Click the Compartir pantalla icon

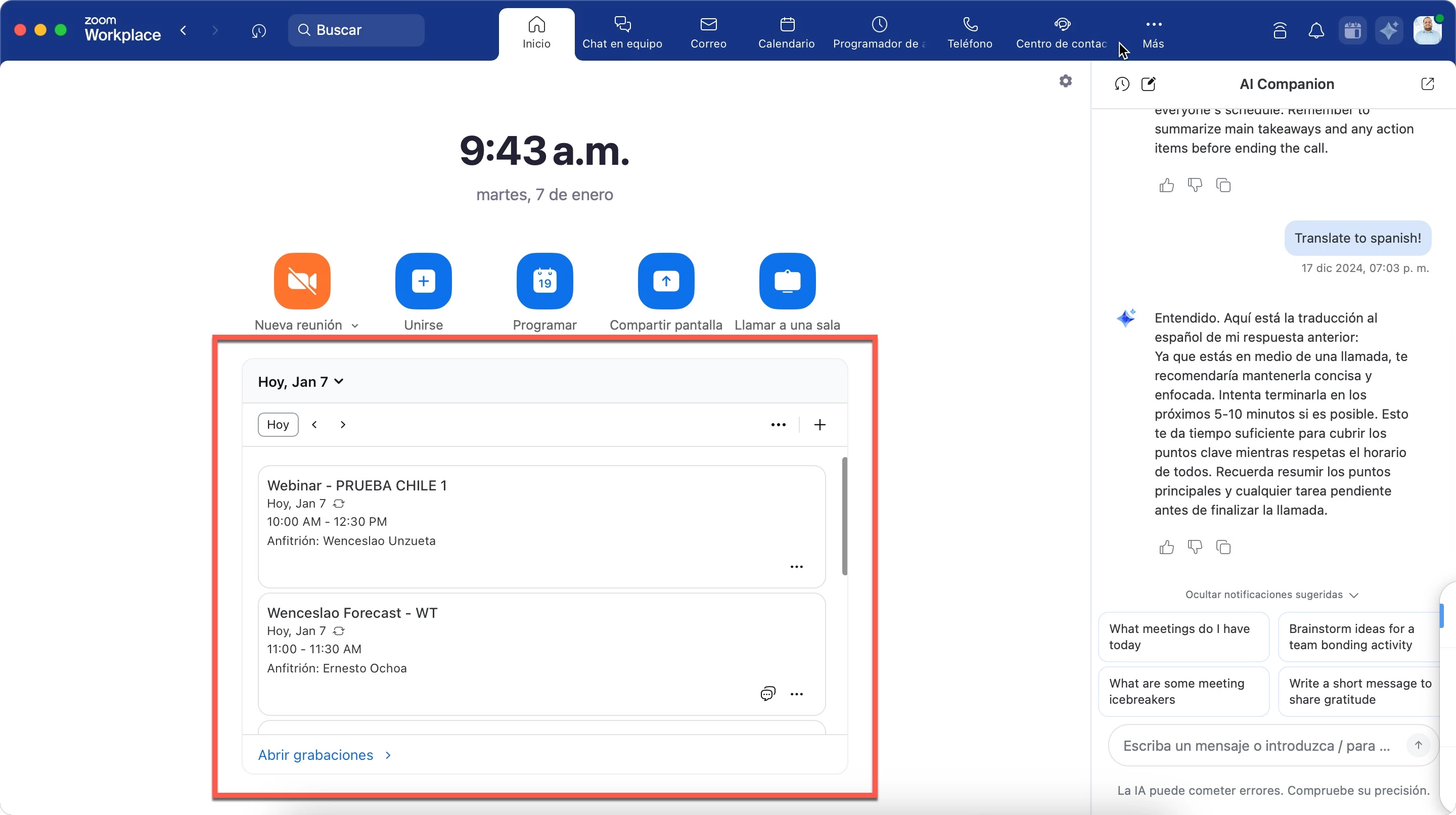[666, 281]
